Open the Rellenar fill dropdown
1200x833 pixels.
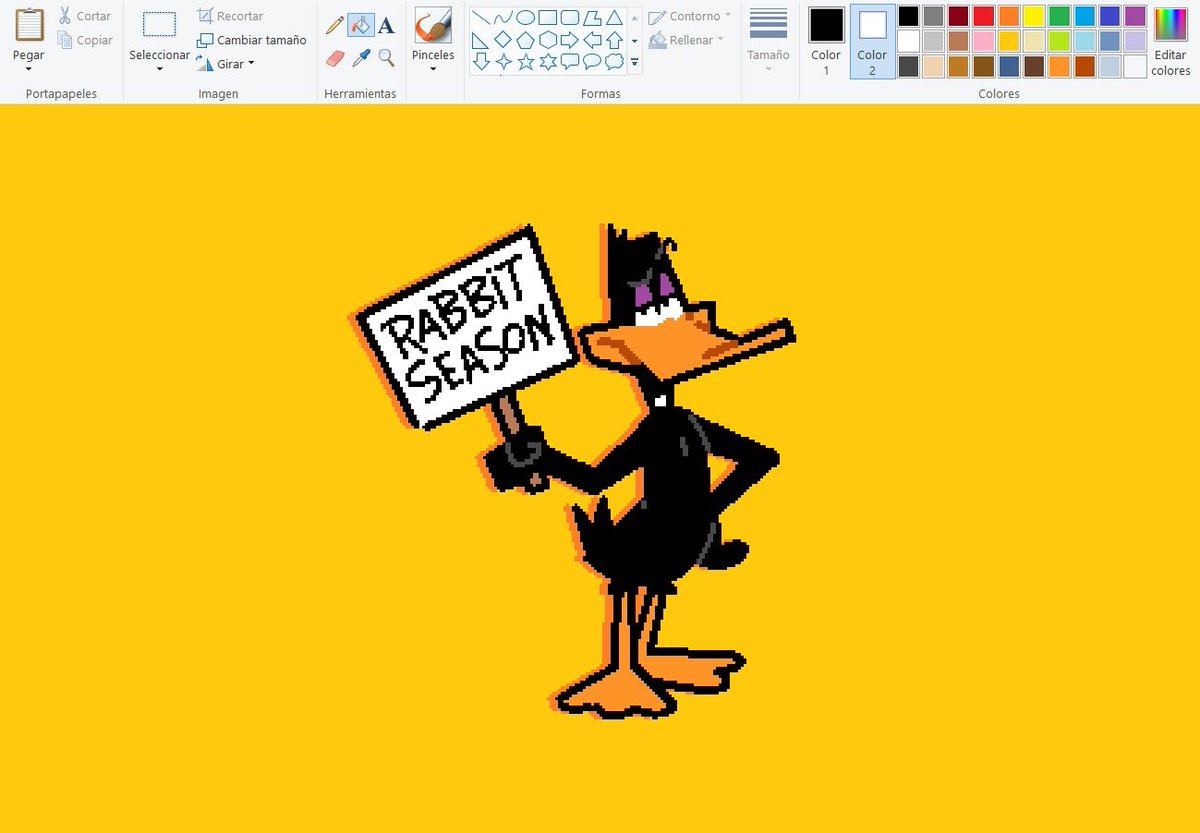coord(720,40)
